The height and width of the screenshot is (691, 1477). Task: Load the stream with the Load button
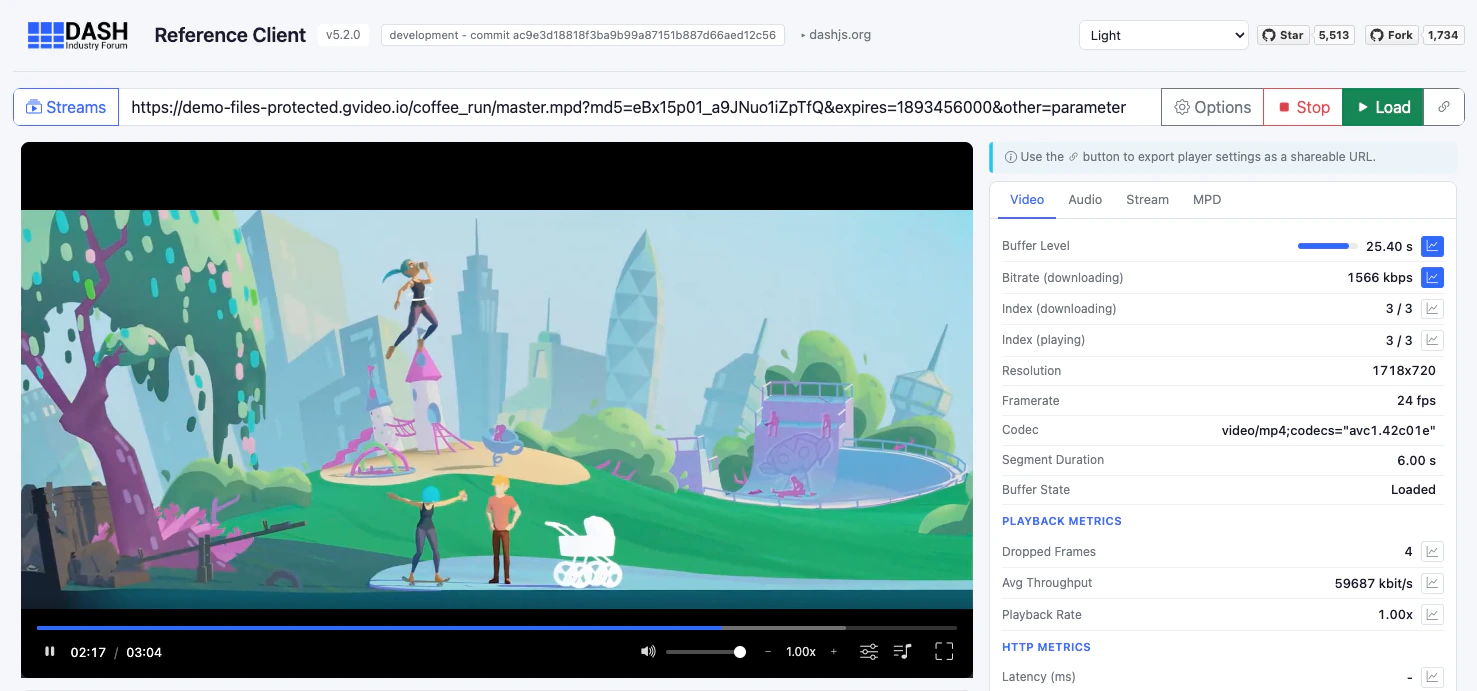click(x=1383, y=107)
